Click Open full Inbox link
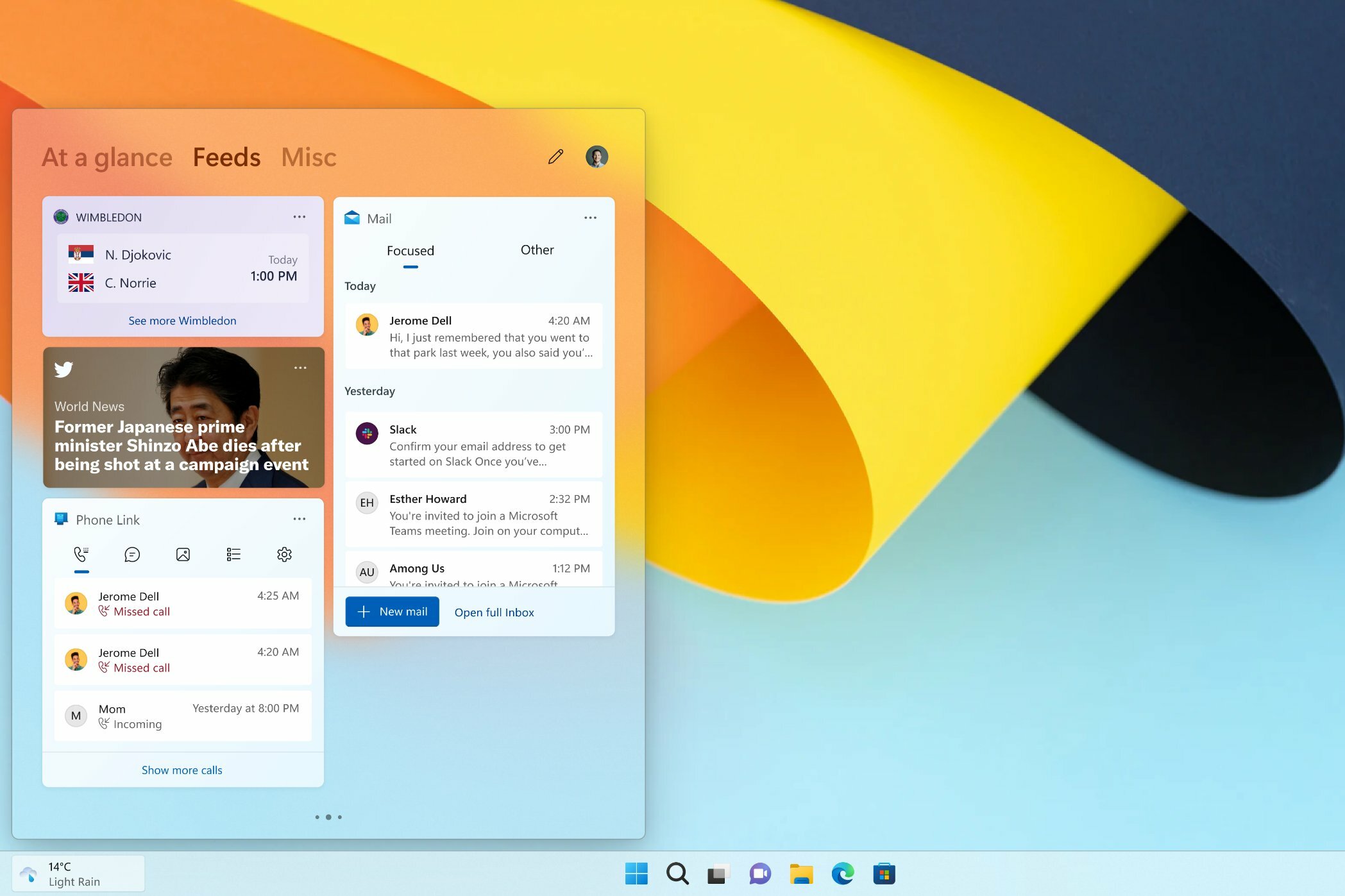This screenshot has width=1345, height=896. click(494, 613)
